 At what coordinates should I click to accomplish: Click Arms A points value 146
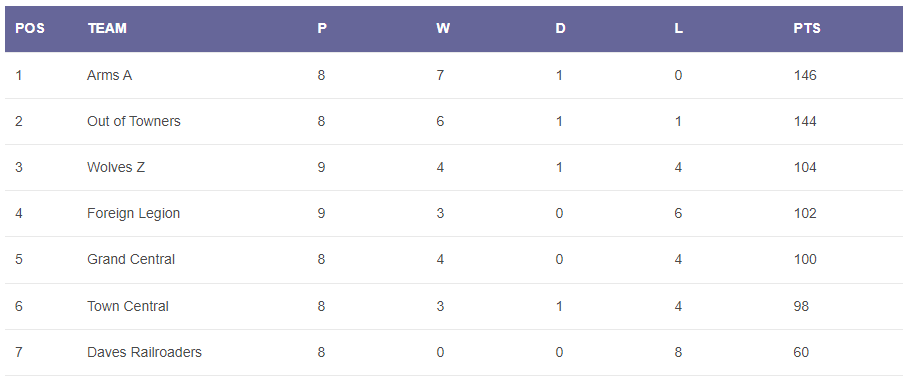(x=805, y=75)
